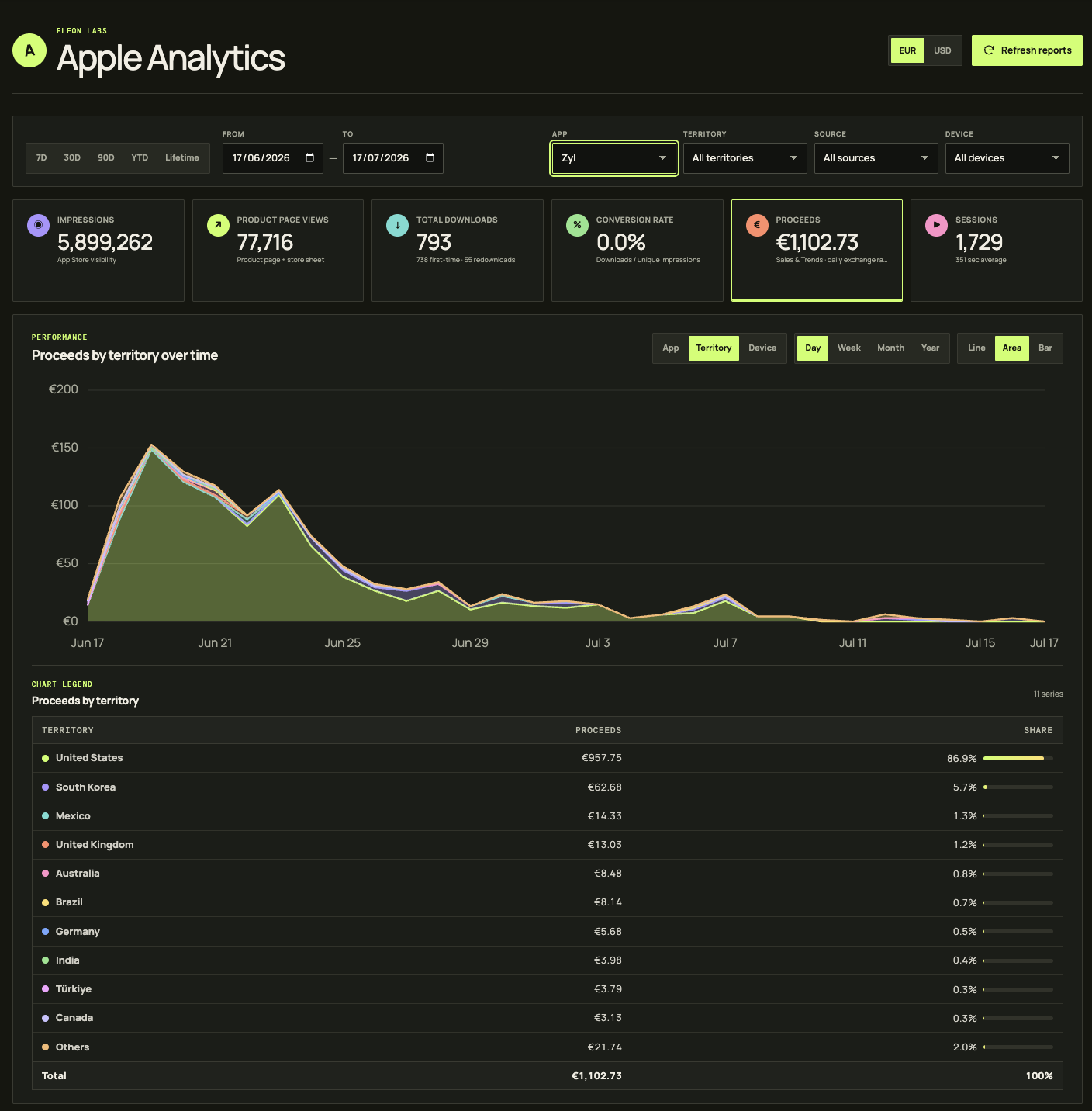
Task: Set chart style to Line
Action: click(x=976, y=348)
